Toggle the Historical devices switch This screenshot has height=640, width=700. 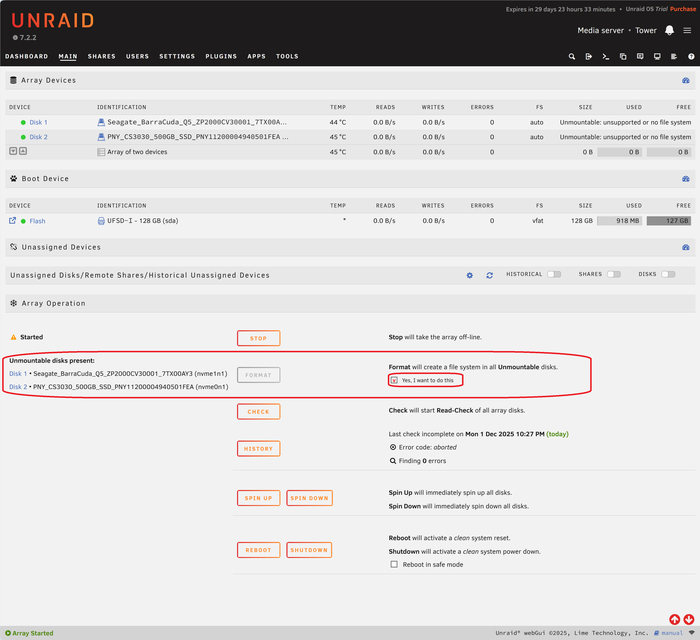coord(553,274)
